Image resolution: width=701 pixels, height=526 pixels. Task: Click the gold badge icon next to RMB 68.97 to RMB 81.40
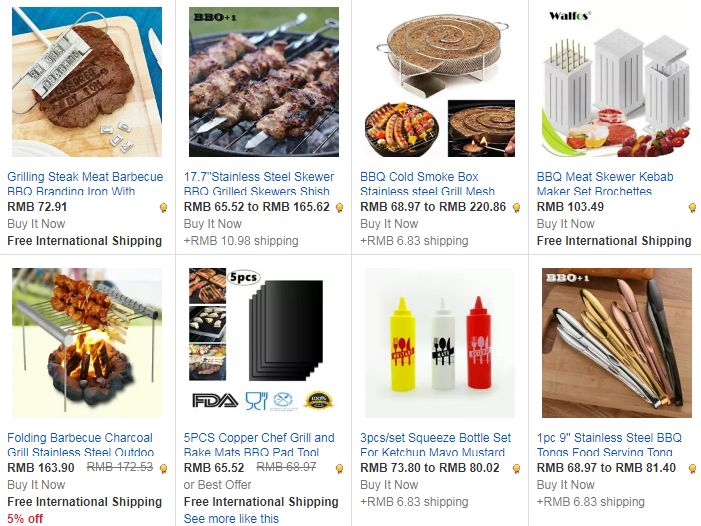[693, 468]
